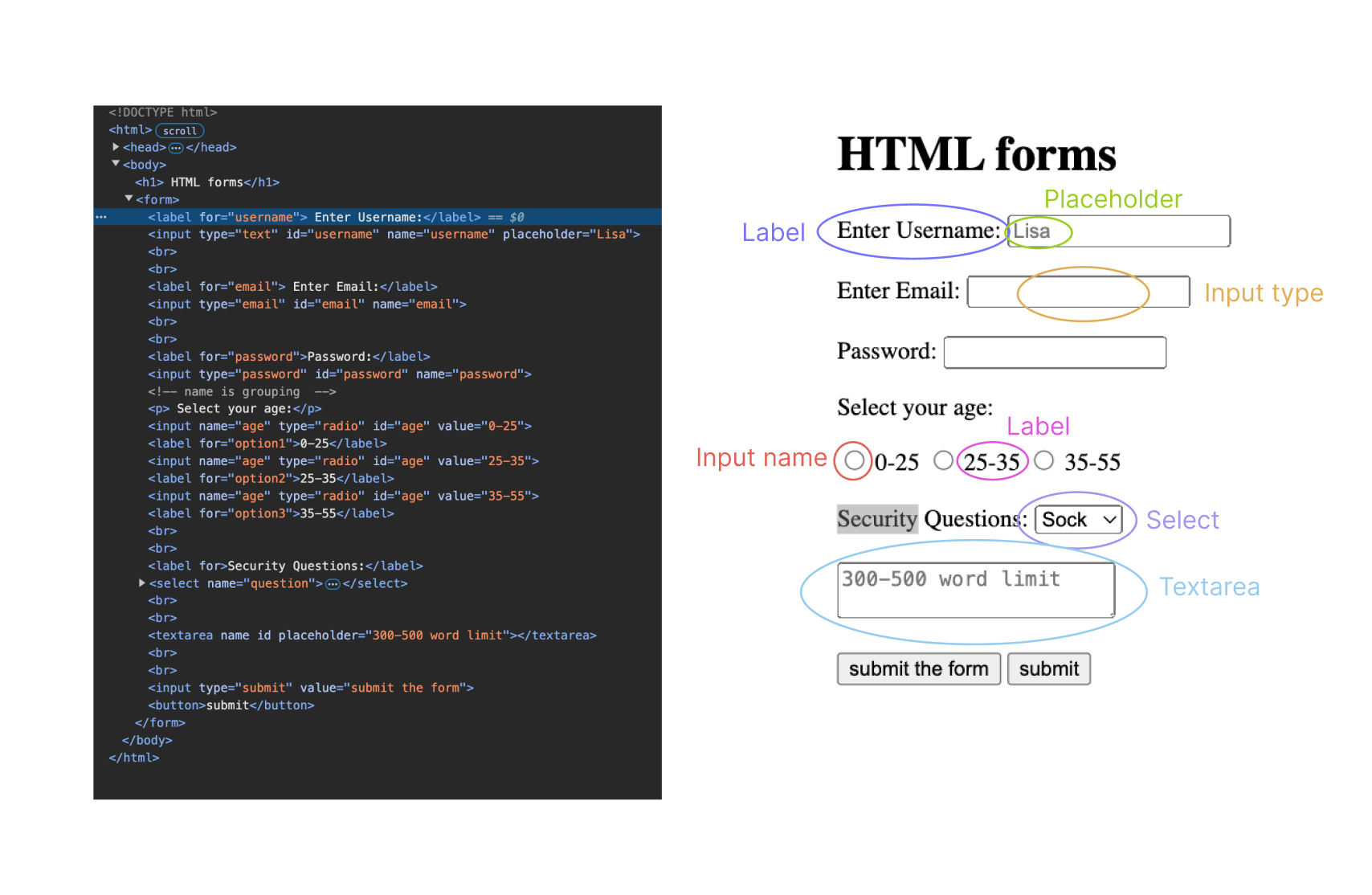This screenshot has width=1372, height=895.
Task: Select the 0-25 age radio button
Action: pos(854,460)
